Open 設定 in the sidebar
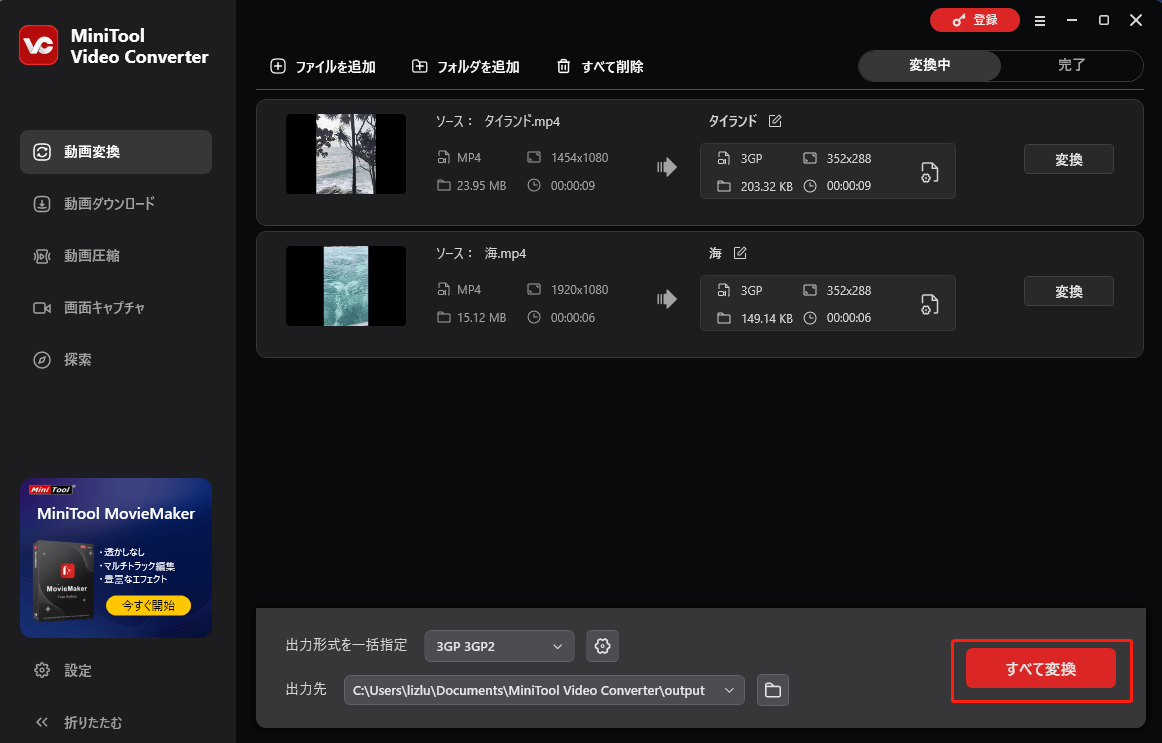The width and height of the screenshot is (1162, 743). (x=63, y=670)
